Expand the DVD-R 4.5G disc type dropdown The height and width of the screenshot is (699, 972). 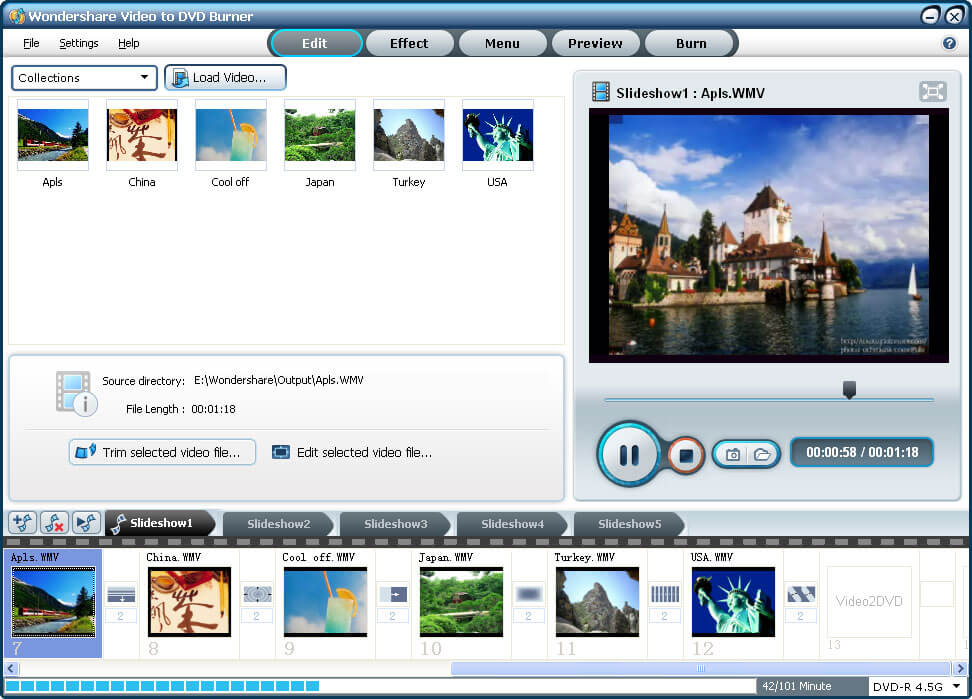click(x=915, y=687)
